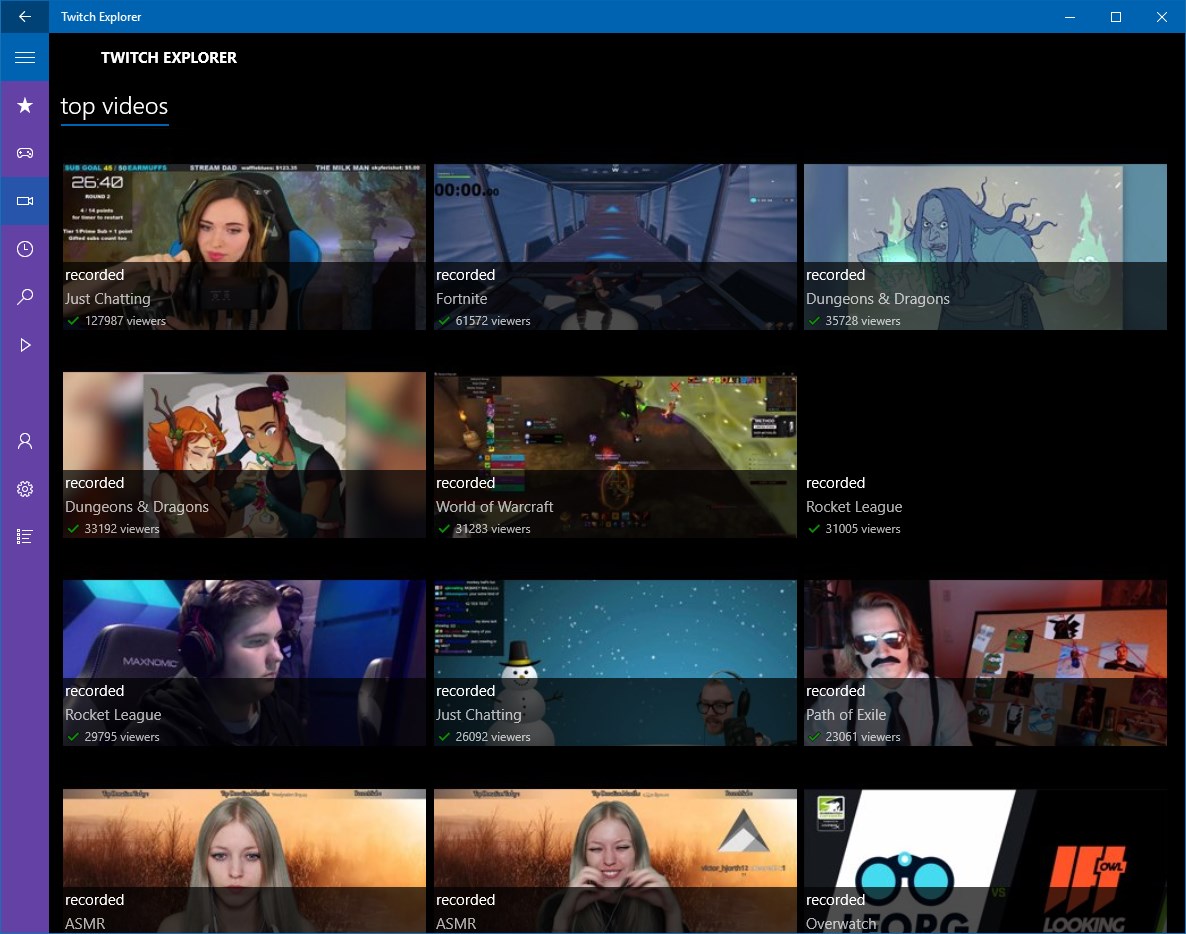Open the list icon in sidebar

[x=24, y=536]
